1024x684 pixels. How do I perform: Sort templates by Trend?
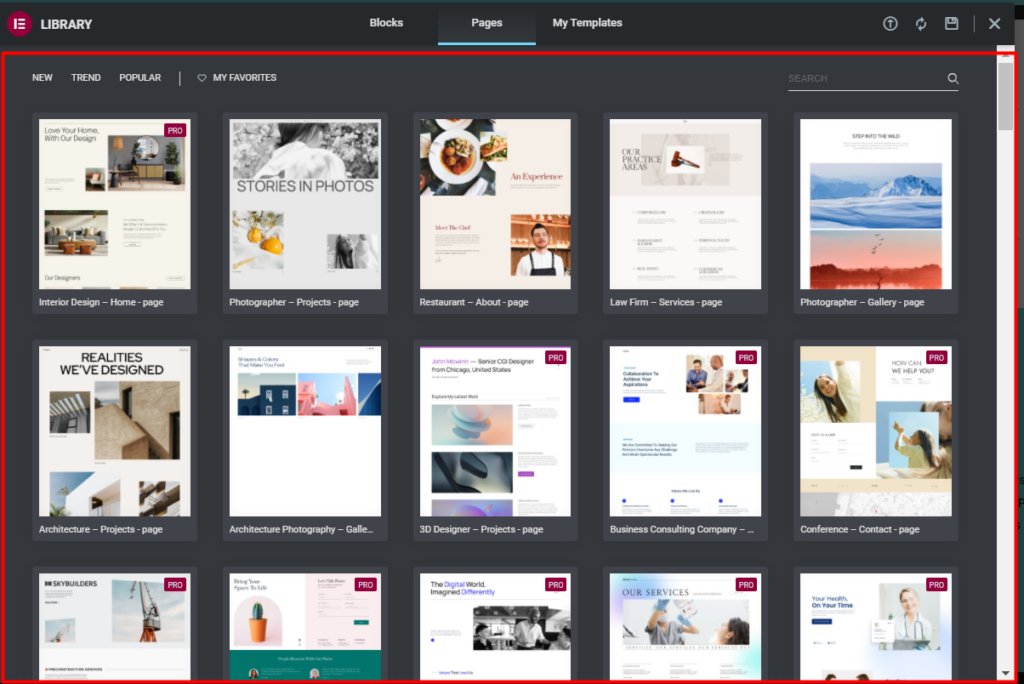86,78
